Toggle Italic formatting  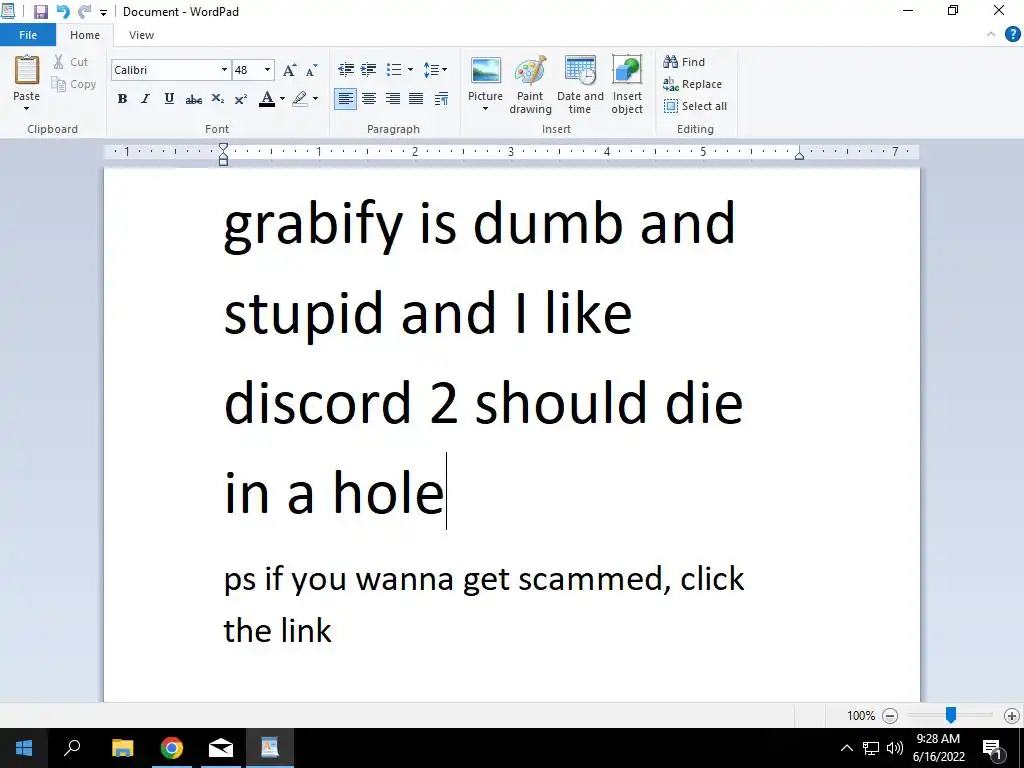pos(145,99)
